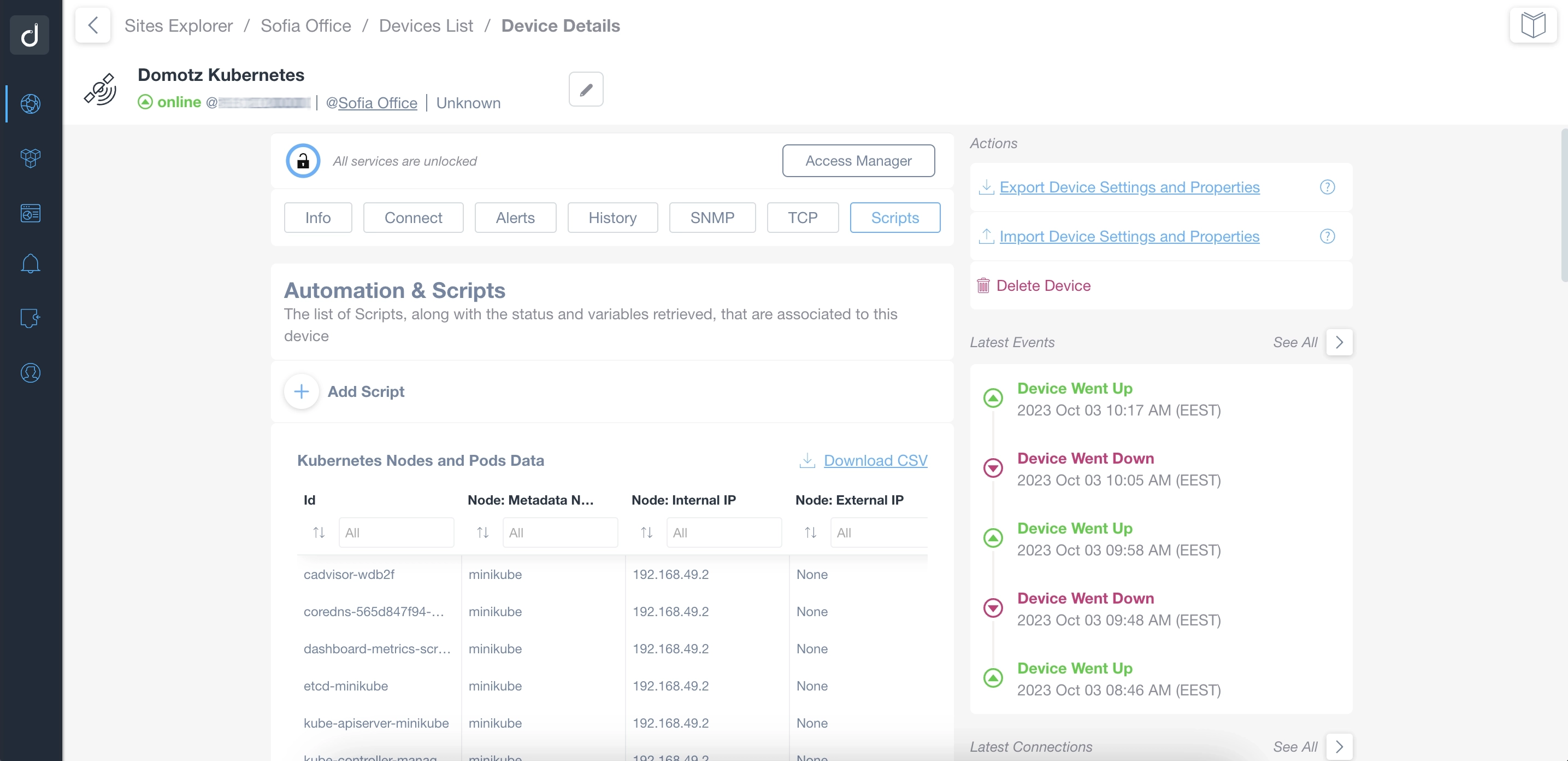Select the etcd-minikube row
This screenshot has height=761, width=1568.
[612, 686]
